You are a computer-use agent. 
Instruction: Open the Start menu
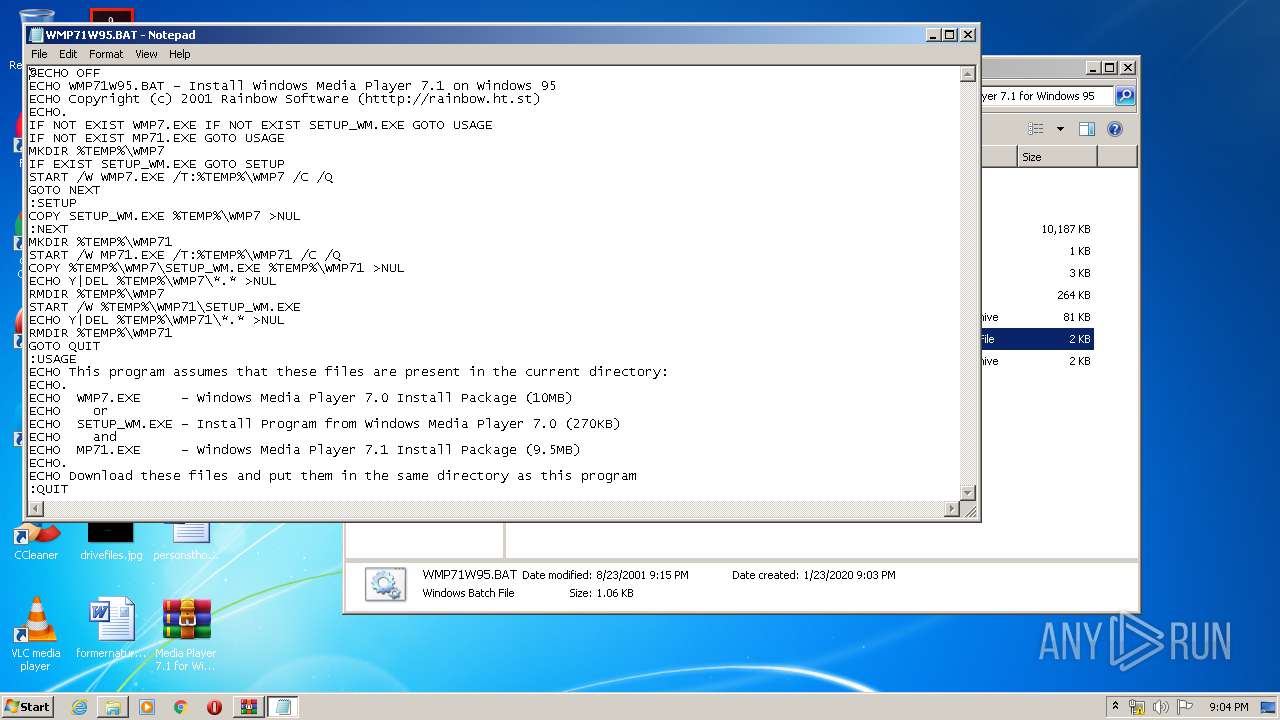27,706
